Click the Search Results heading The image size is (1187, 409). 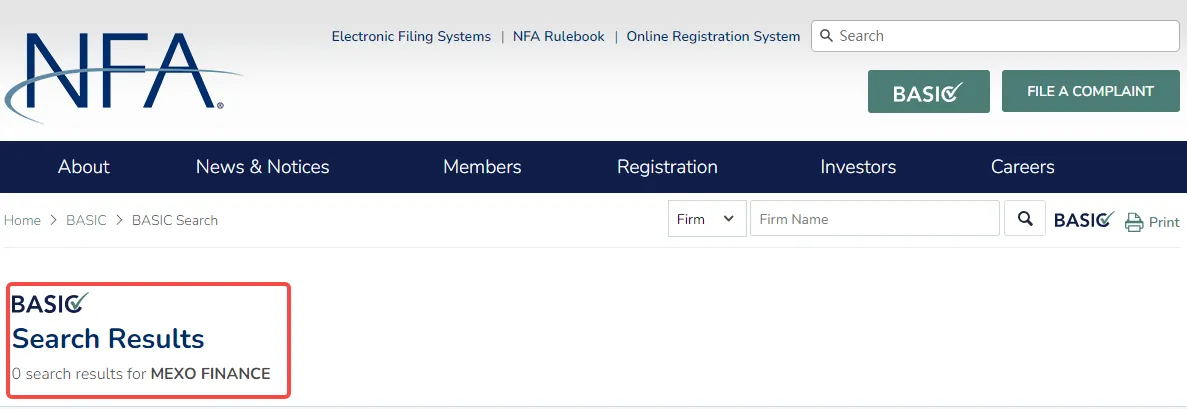pyautogui.click(x=108, y=339)
